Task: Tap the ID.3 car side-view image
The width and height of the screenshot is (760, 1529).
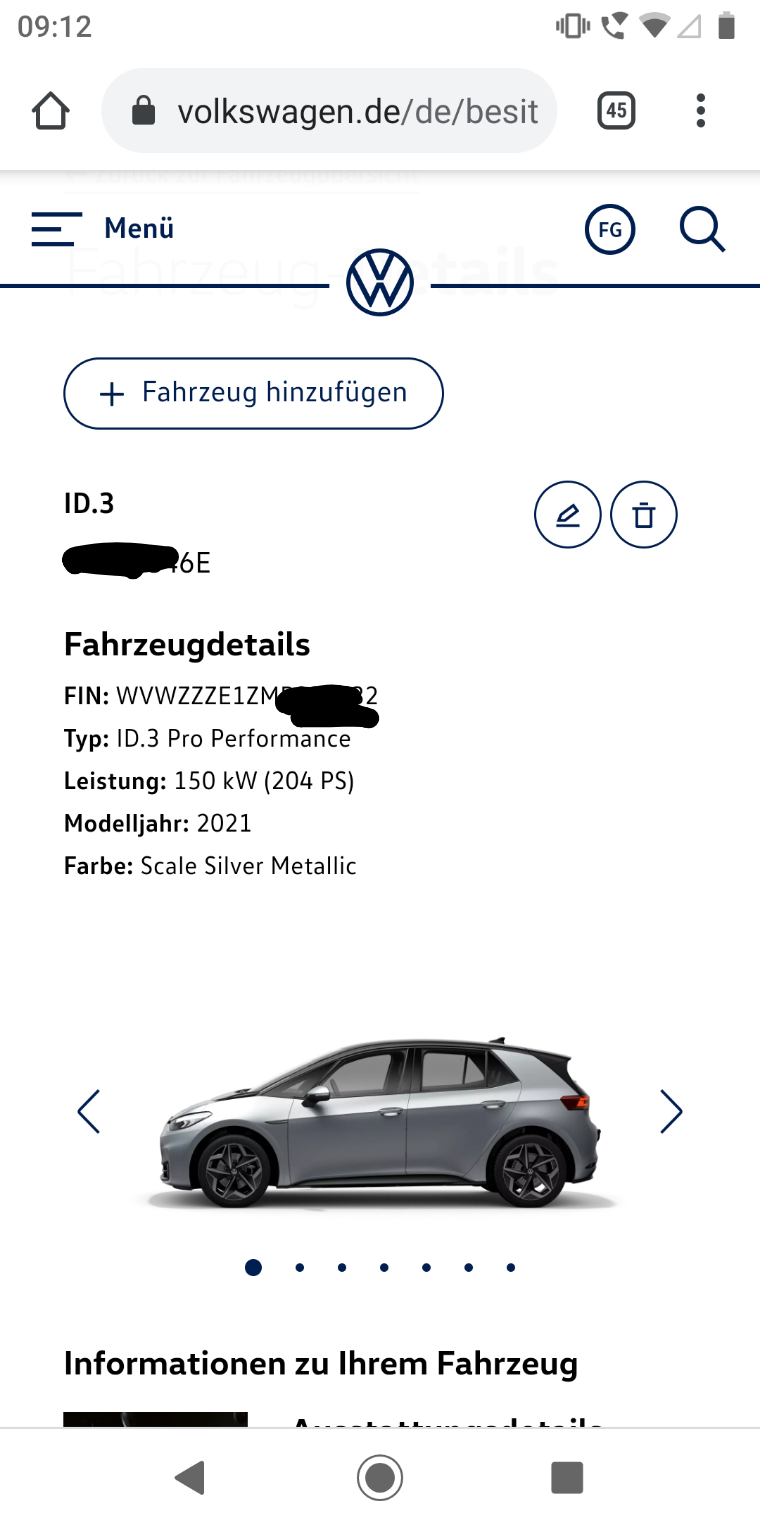Action: (380, 1120)
